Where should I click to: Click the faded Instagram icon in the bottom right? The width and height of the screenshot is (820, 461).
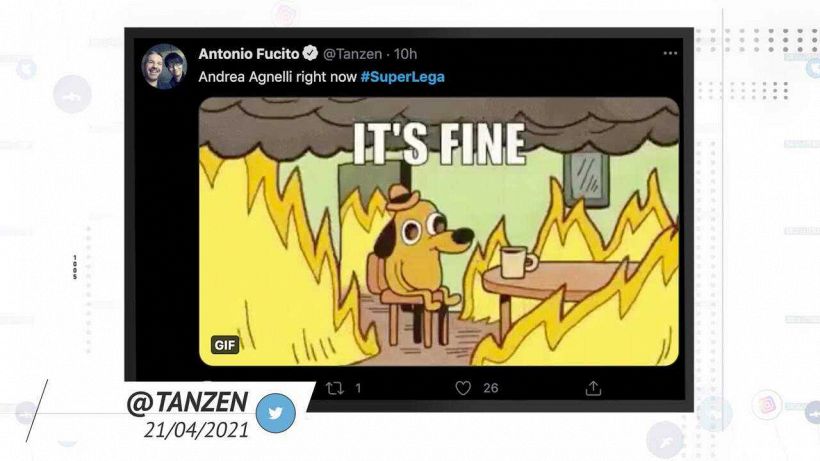tap(767, 405)
